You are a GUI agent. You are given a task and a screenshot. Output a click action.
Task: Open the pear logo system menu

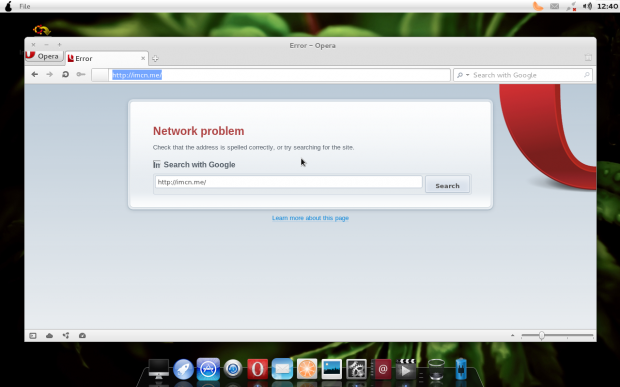[8, 6]
